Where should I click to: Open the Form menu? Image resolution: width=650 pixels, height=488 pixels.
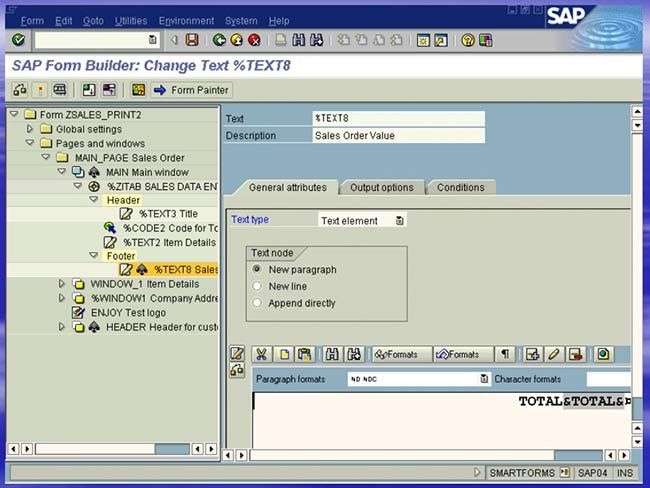point(32,21)
